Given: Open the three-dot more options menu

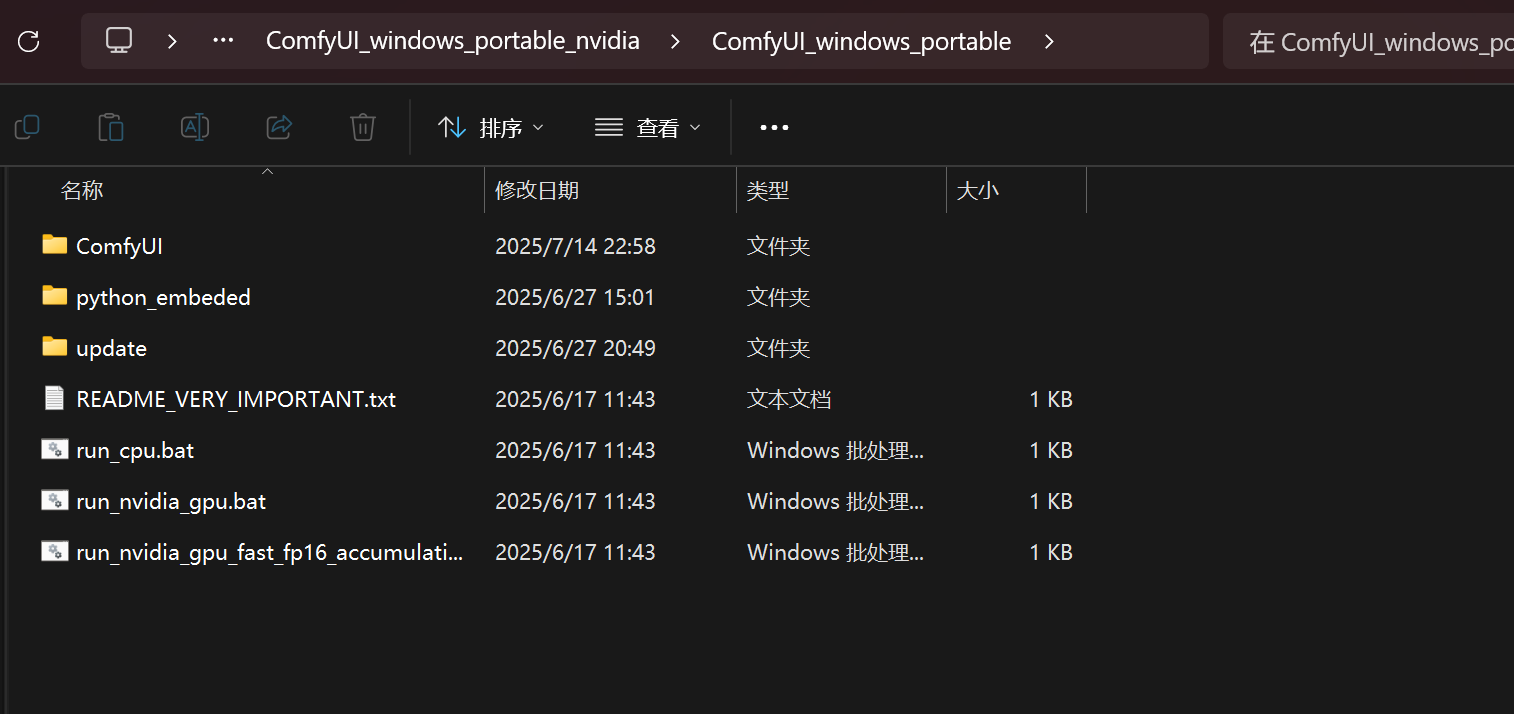Looking at the screenshot, I should (774, 127).
